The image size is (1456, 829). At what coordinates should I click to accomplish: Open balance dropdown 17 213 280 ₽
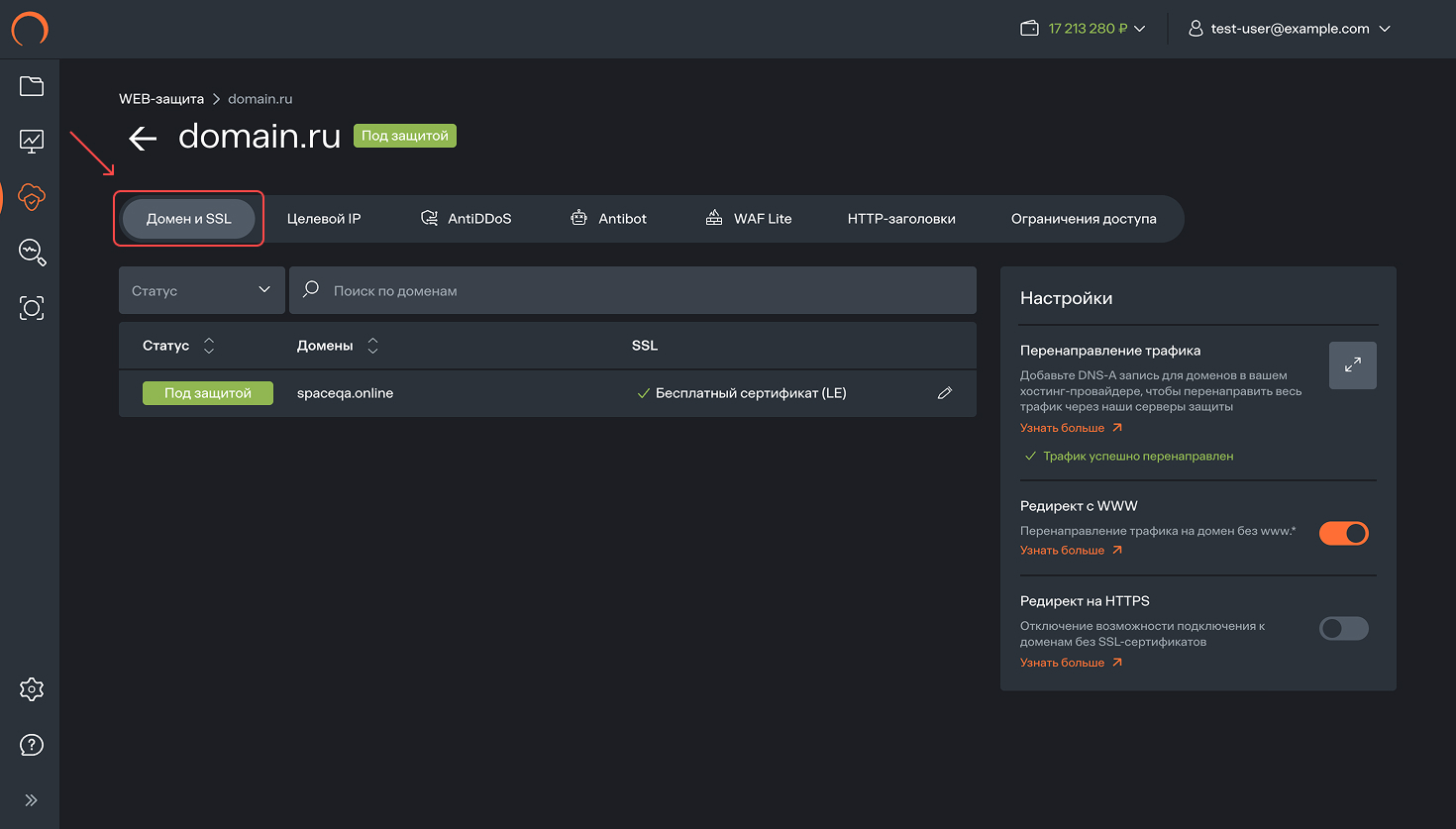click(x=1096, y=29)
